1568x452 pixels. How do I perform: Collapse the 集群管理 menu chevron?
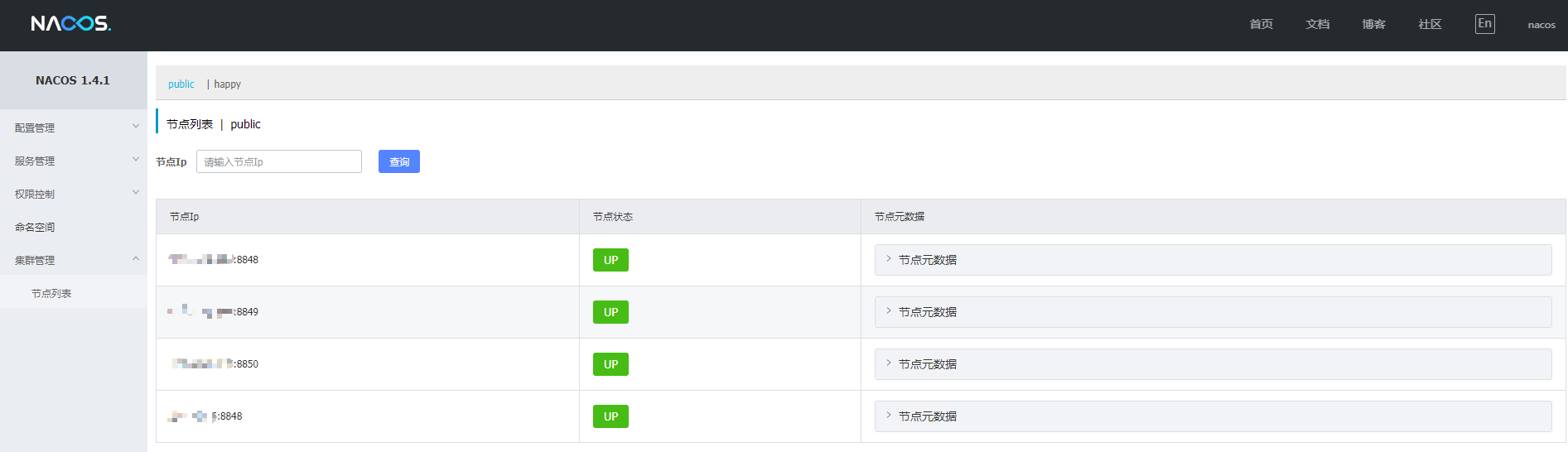(136, 259)
